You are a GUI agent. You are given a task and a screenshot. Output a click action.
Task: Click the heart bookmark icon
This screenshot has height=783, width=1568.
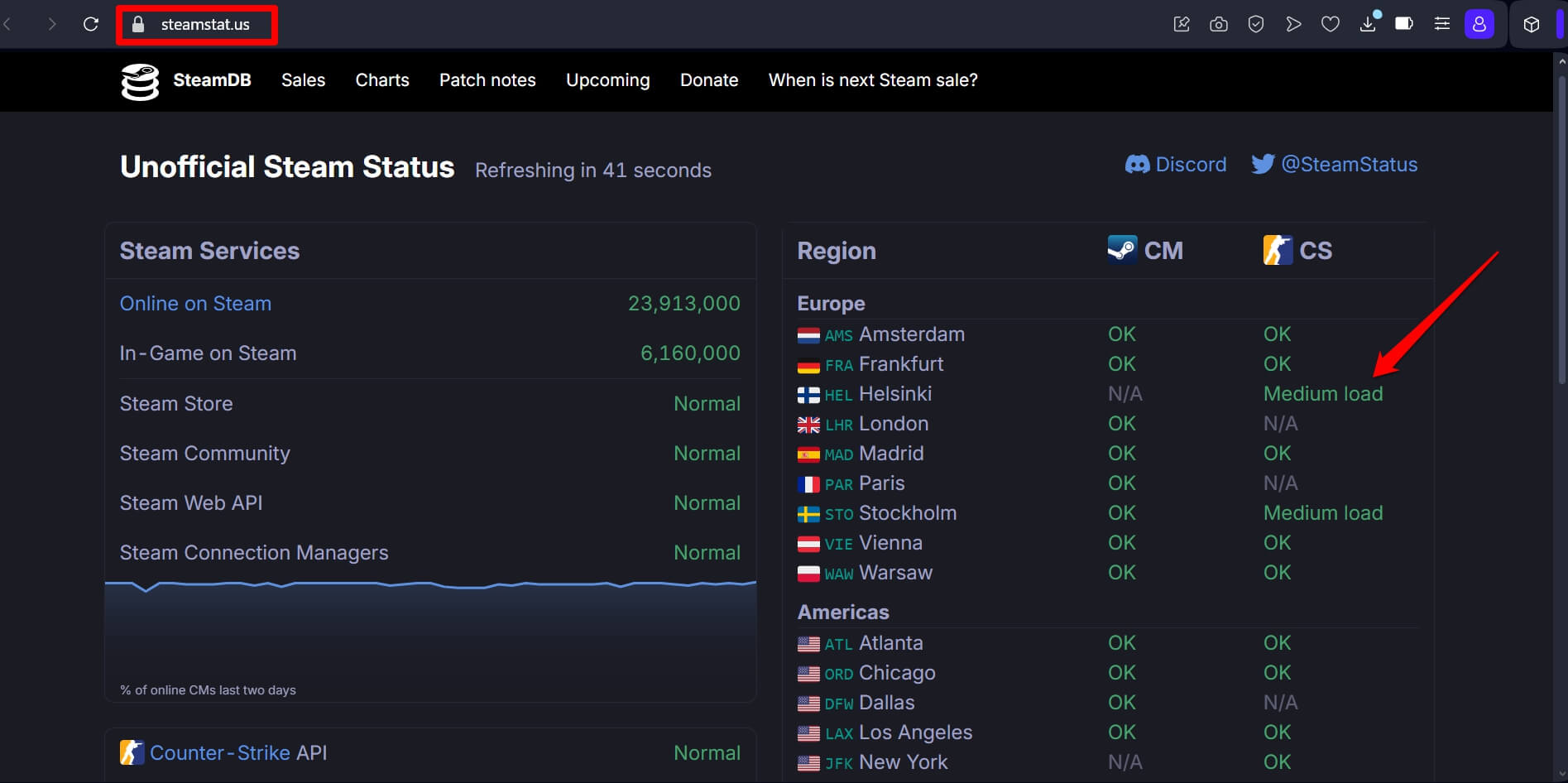(1330, 24)
